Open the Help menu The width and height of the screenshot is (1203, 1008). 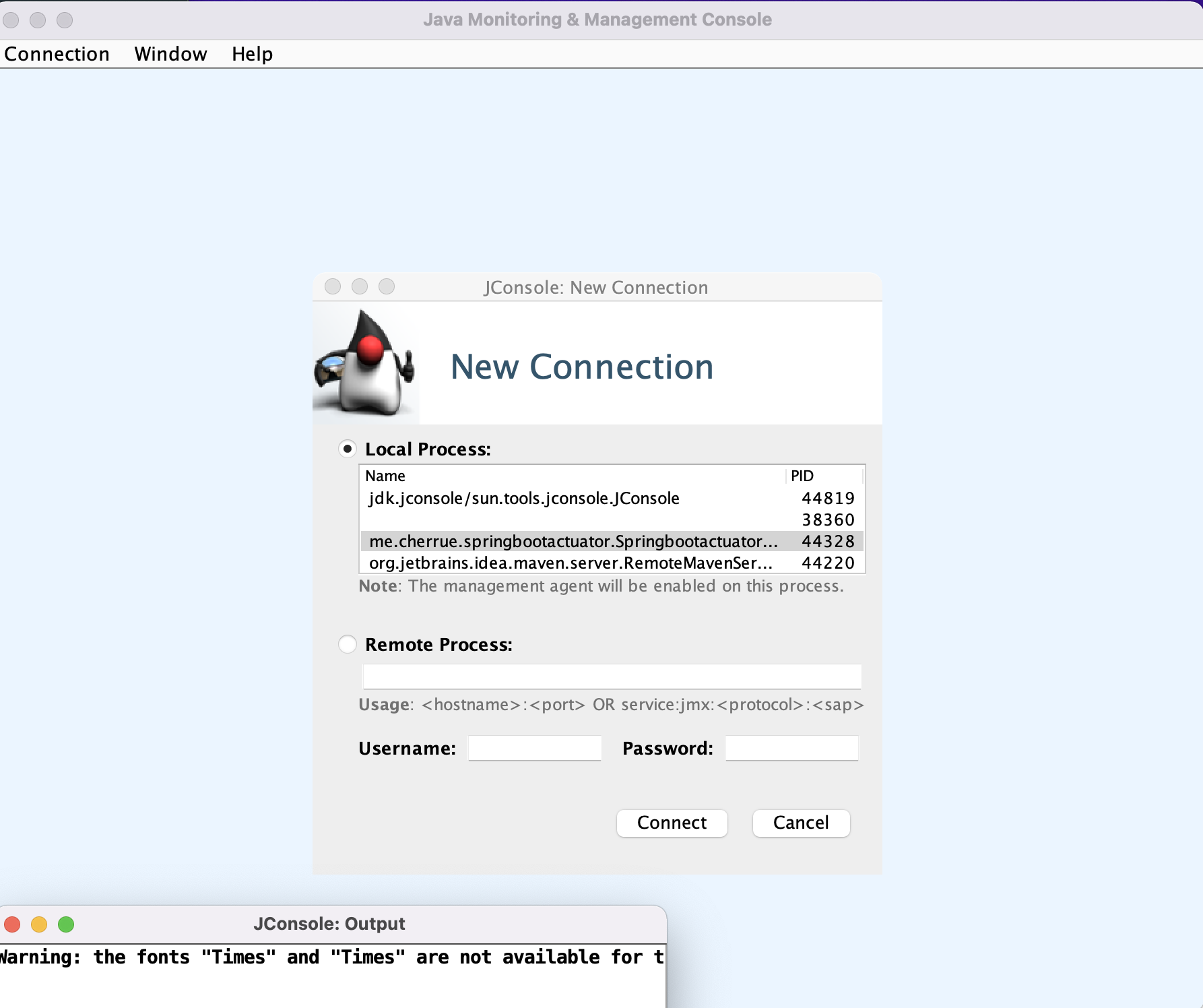[252, 54]
